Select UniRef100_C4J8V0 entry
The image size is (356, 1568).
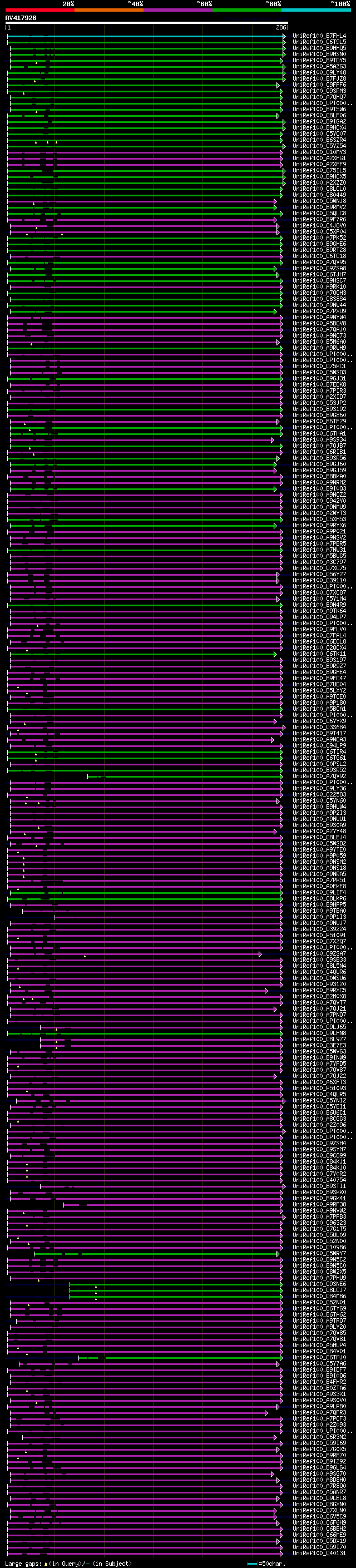[319, 226]
